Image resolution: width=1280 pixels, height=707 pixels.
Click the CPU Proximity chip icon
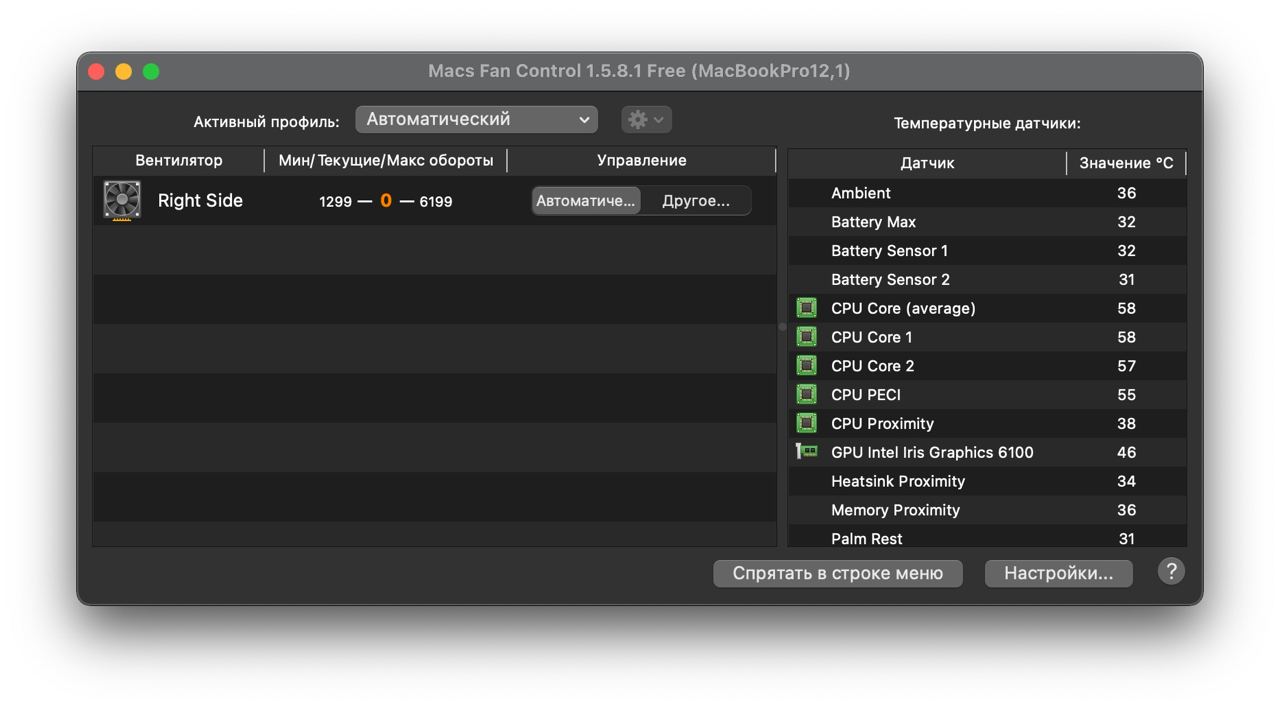tap(806, 423)
